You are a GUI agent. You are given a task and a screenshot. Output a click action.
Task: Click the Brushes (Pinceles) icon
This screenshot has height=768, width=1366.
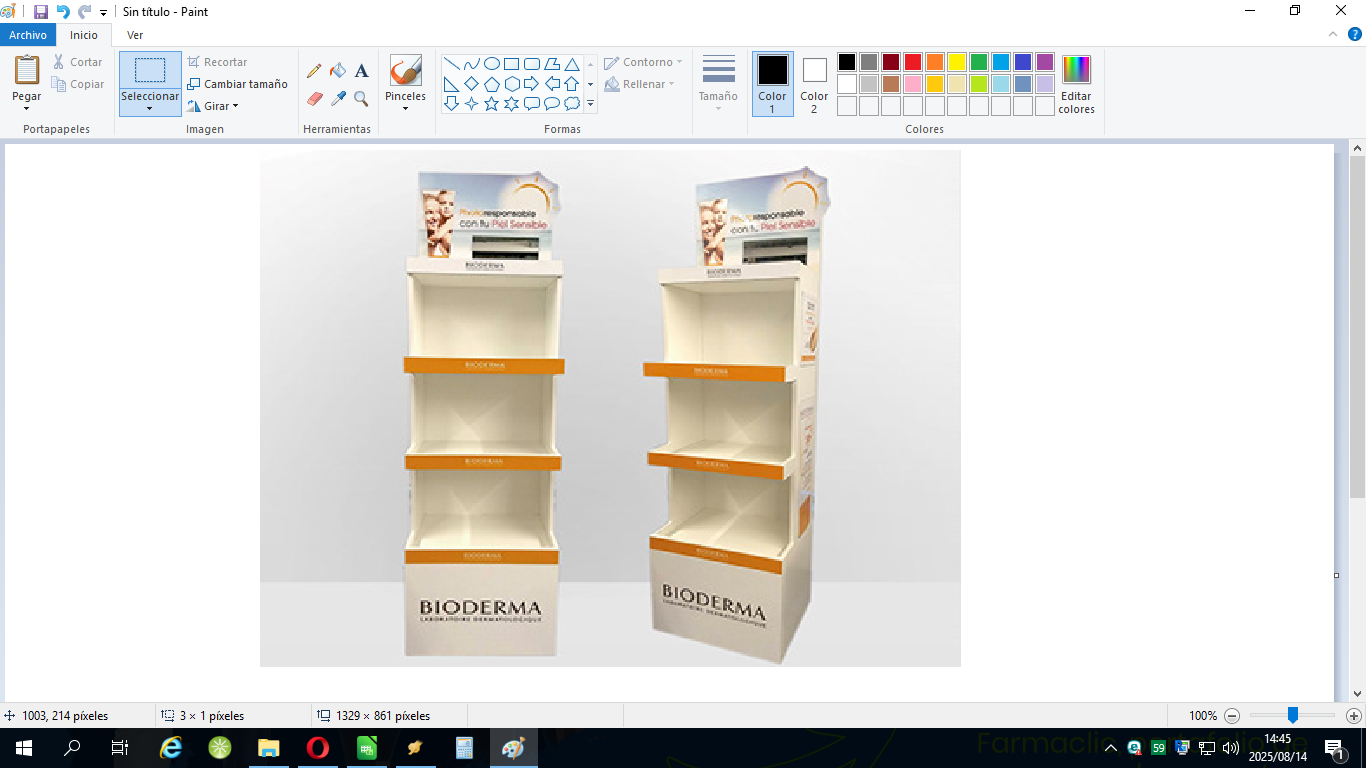[405, 71]
